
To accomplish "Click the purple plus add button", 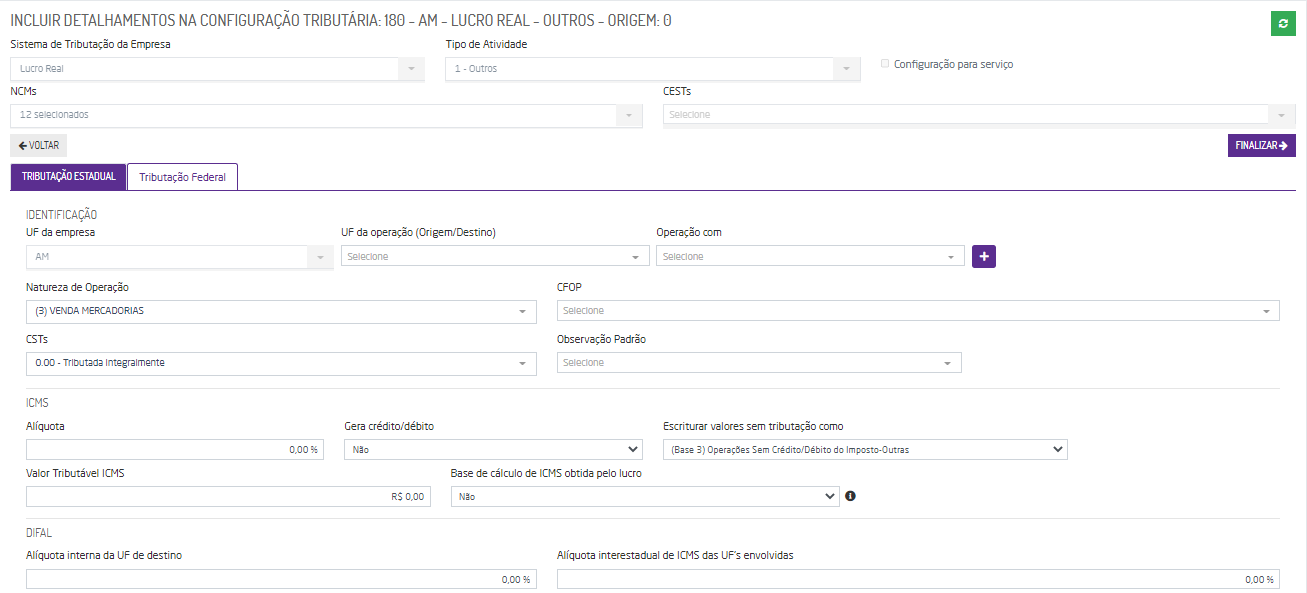I will 984,257.
